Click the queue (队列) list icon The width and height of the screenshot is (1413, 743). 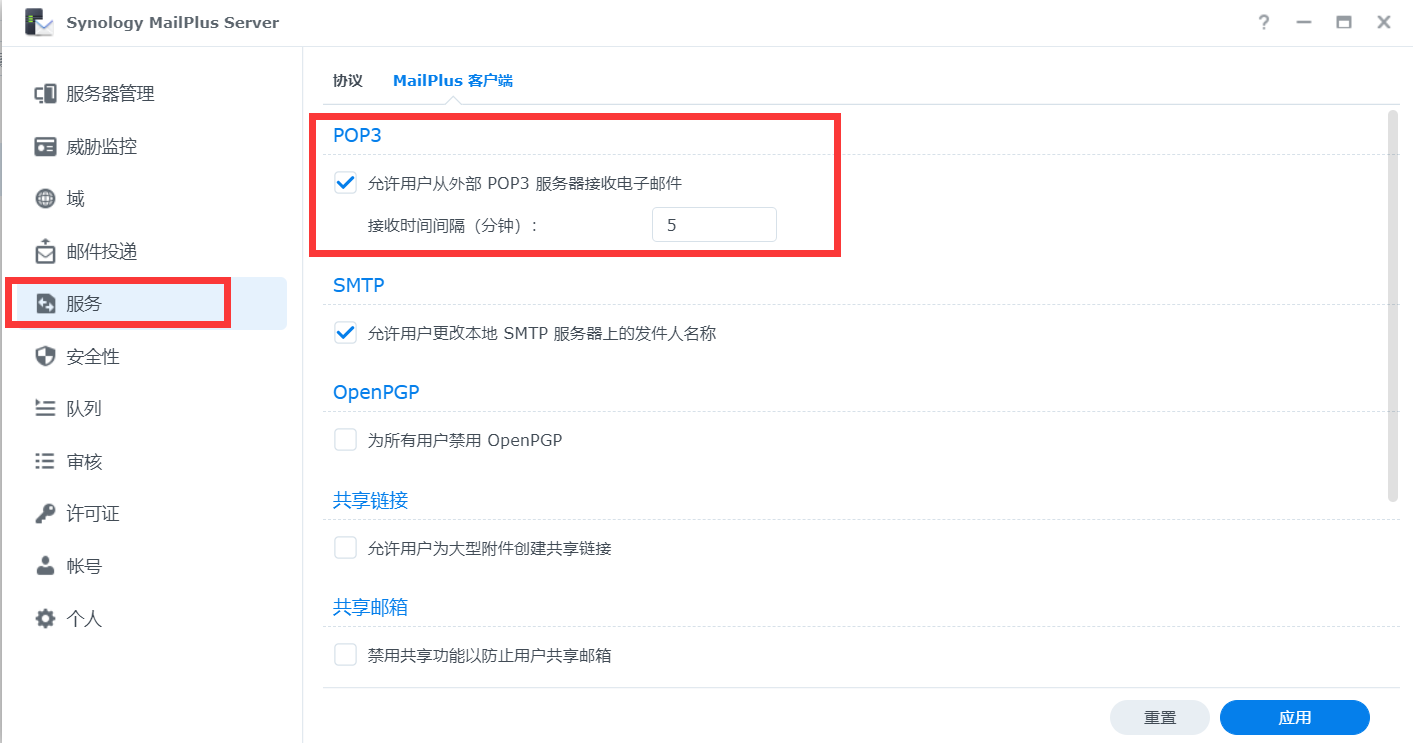pos(45,408)
